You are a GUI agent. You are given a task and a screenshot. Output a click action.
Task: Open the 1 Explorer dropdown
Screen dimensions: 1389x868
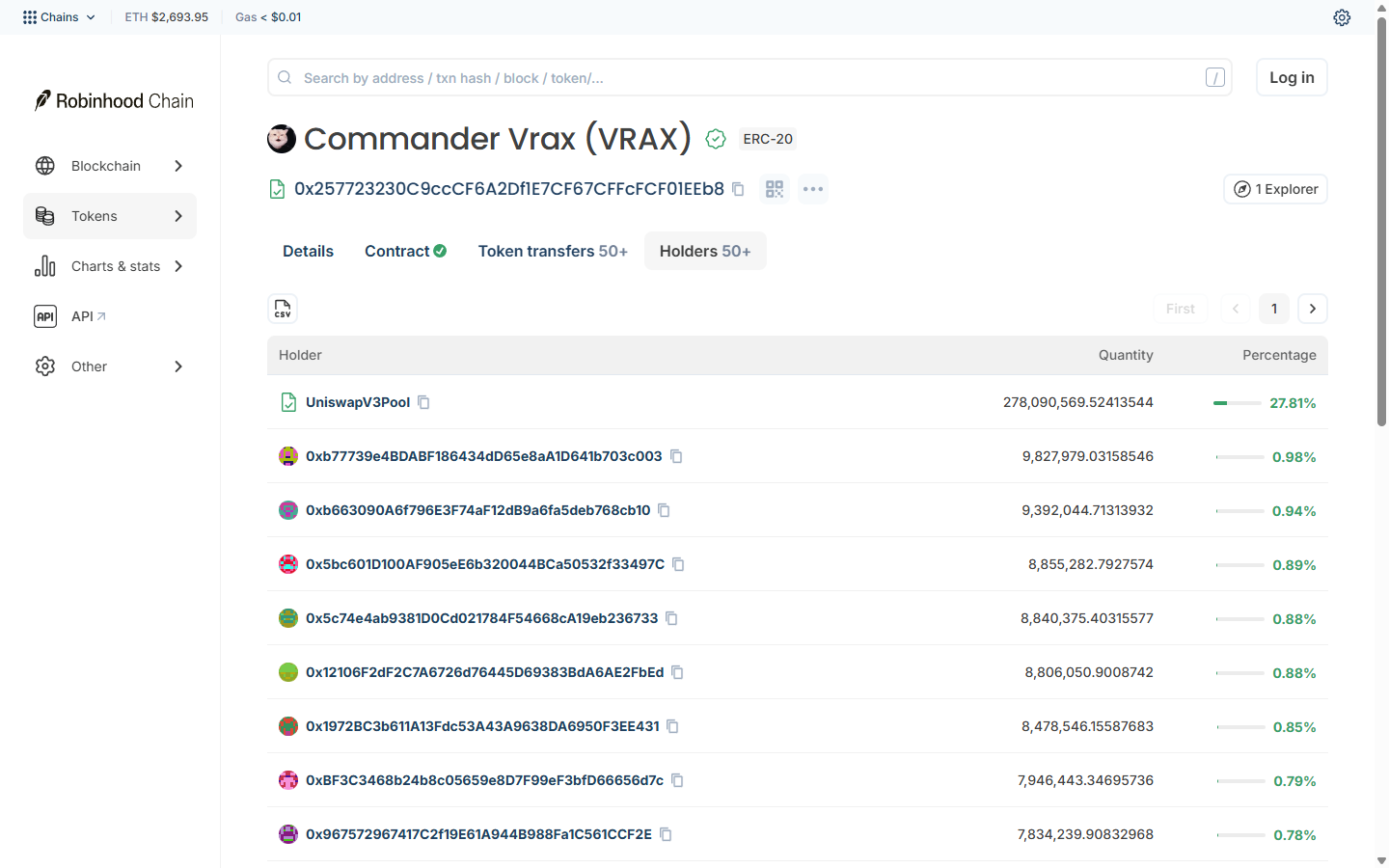point(1275,189)
